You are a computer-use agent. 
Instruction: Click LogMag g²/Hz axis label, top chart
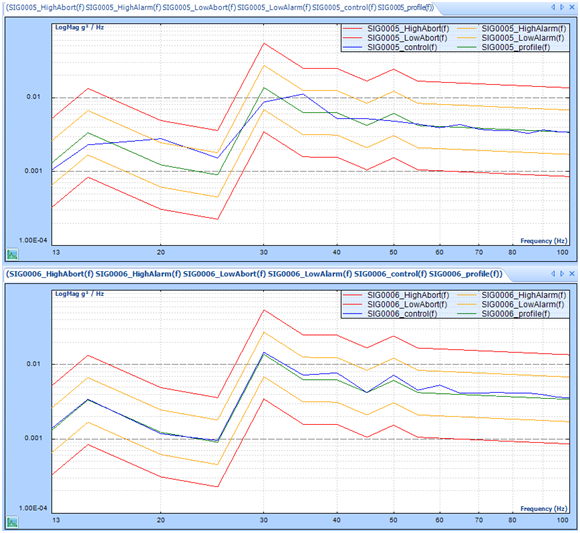pyautogui.click(x=80, y=27)
